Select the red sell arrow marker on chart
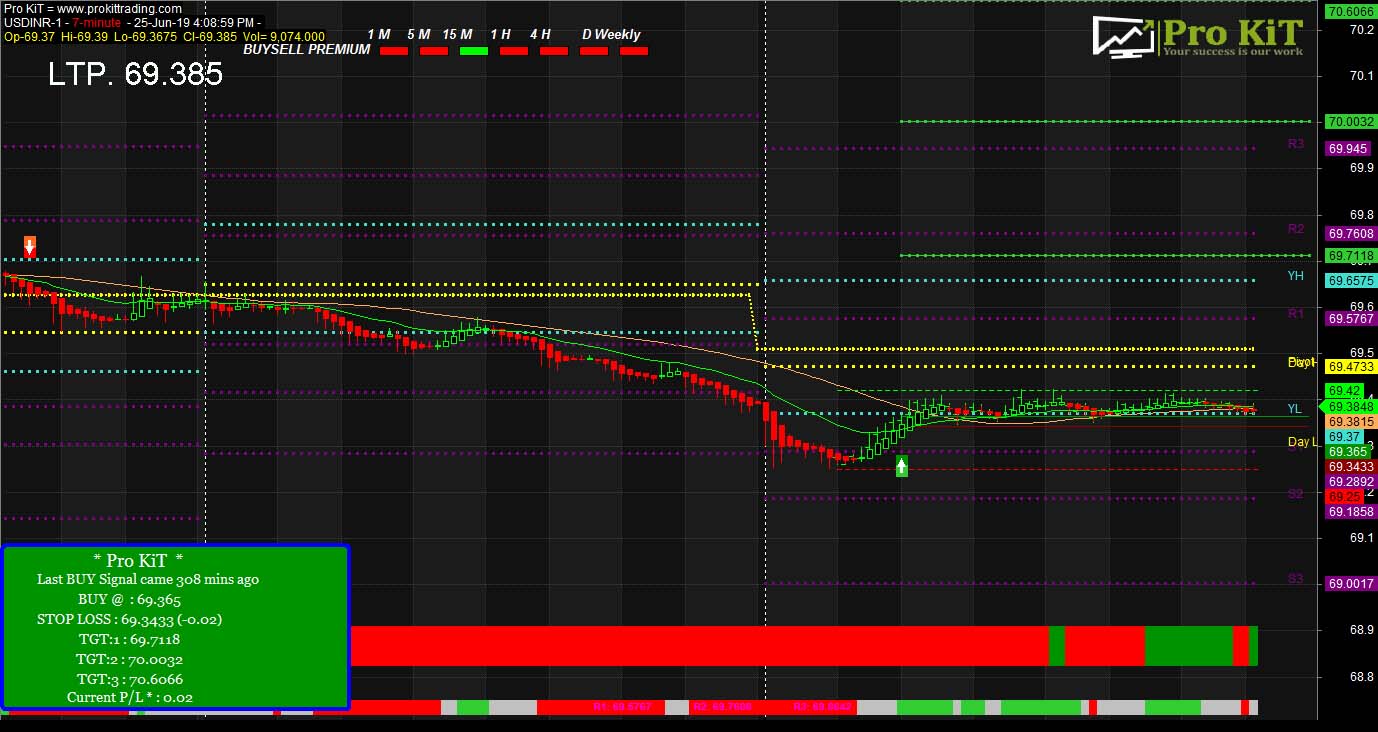Viewport: 1378px width, 732px height. click(29, 247)
